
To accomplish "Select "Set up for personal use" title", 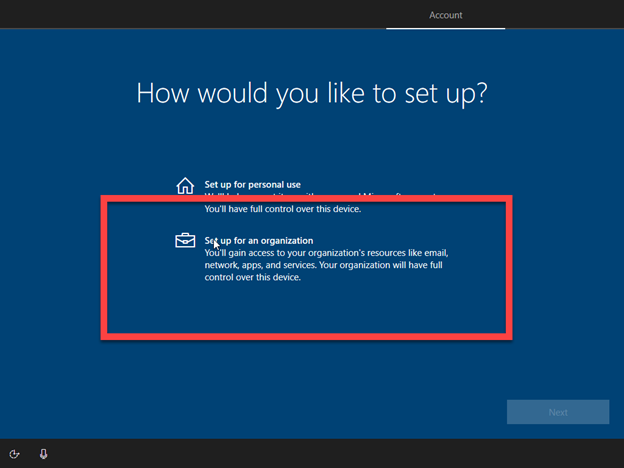I will pos(252,185).
